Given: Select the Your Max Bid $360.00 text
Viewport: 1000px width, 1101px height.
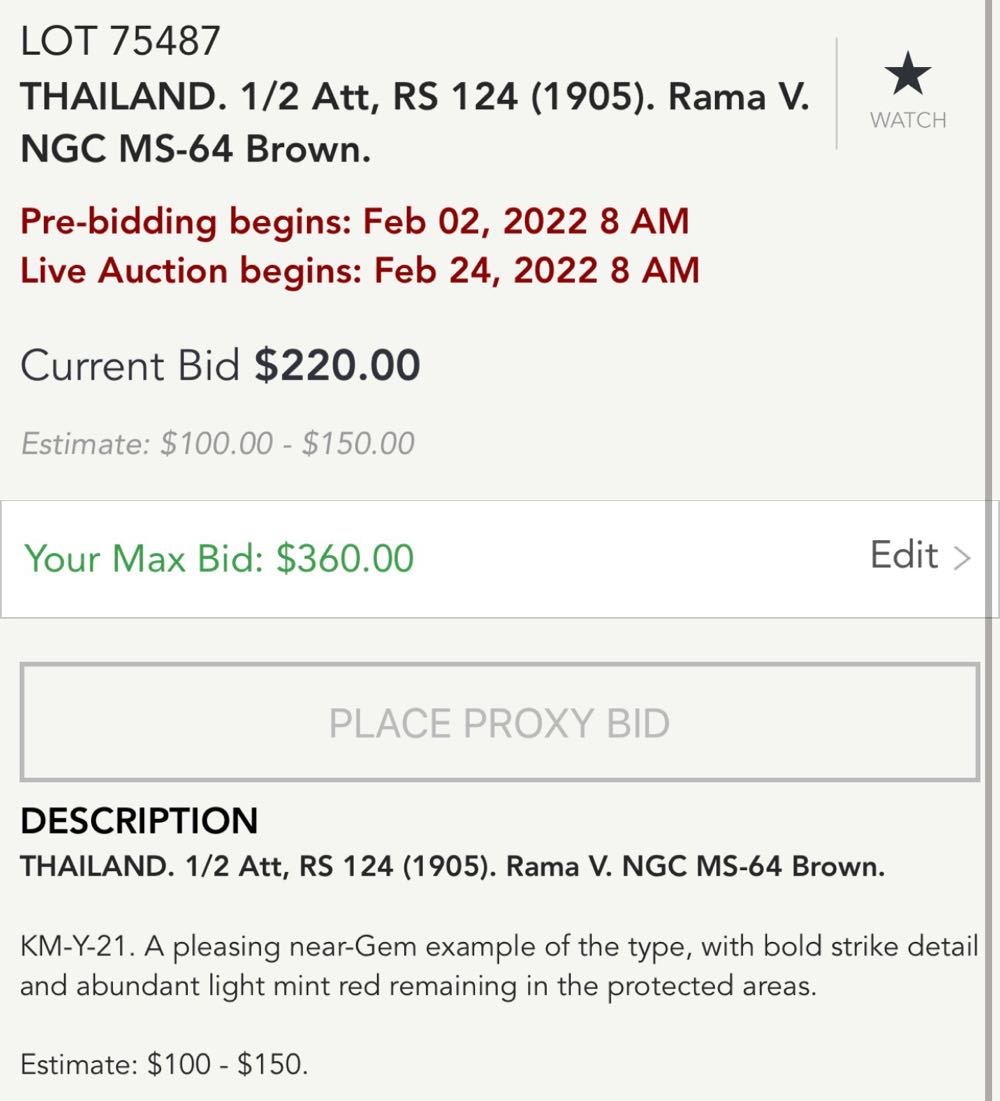Looking at the screenshot, I should [x=219, y=558].
